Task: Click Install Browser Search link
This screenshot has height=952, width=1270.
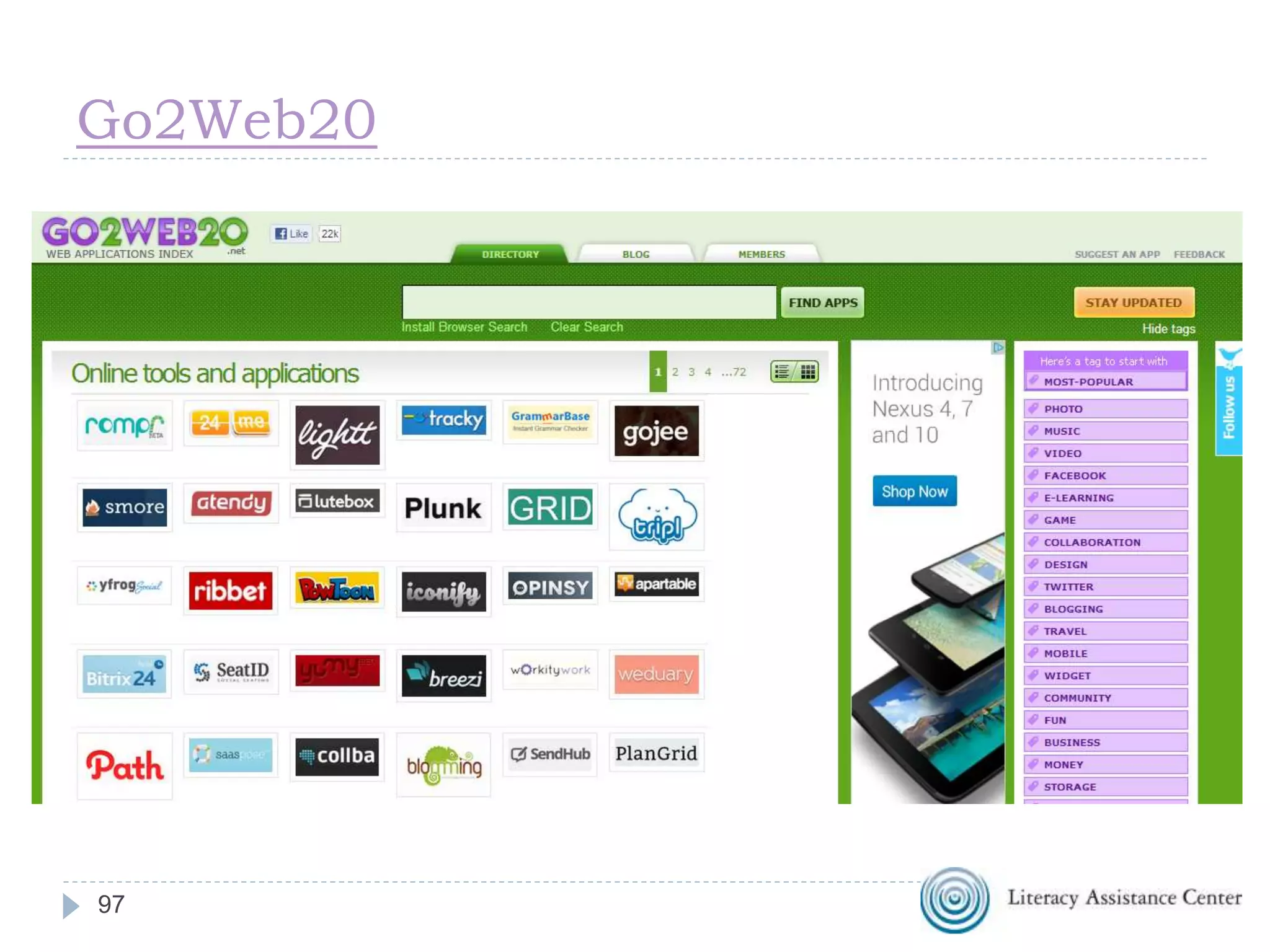Action: 464,327
